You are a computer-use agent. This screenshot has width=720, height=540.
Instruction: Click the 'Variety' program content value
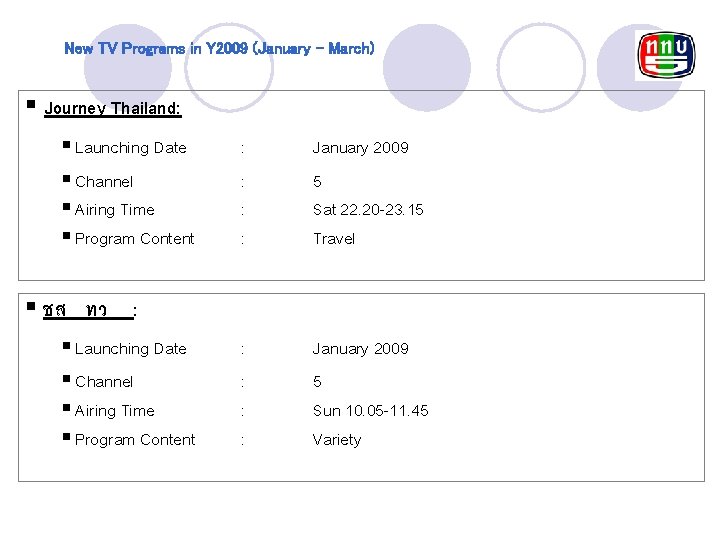click(336, 440)
